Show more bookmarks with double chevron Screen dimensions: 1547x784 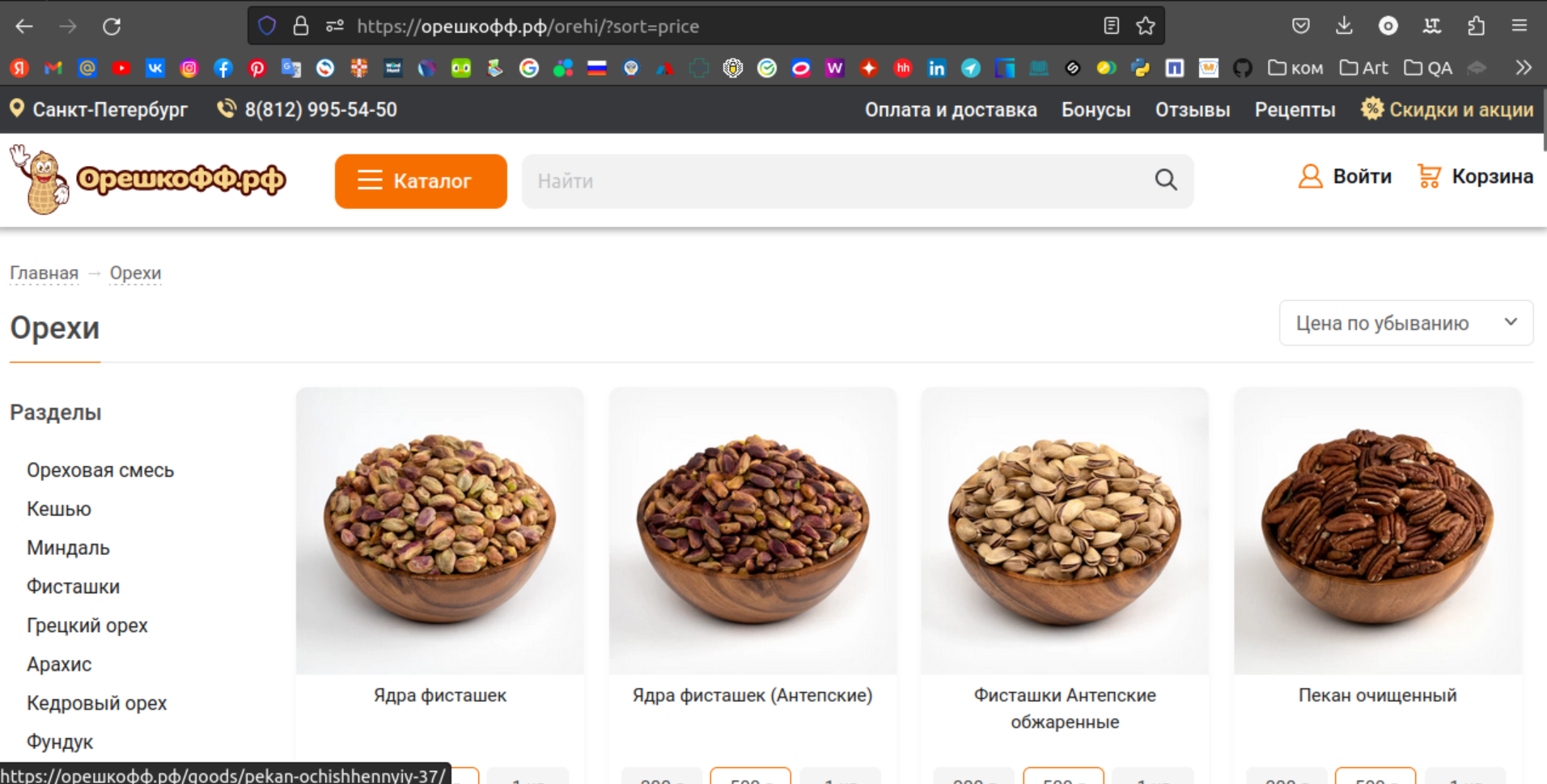pos(1524,68)
